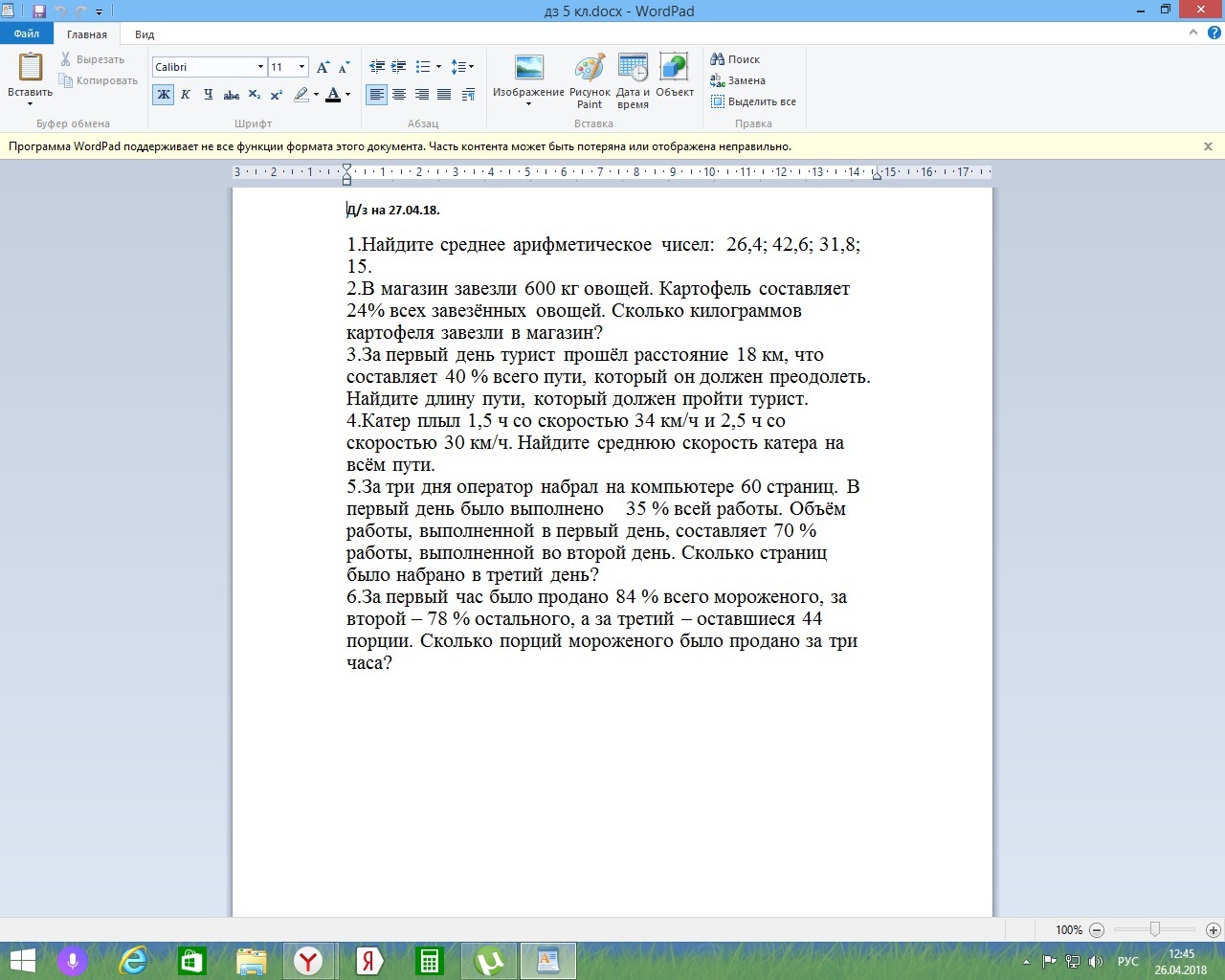Click Find (Поиск) in the ribbon
The height and width of the screenshot is (980, 1225).
(735, 59)
